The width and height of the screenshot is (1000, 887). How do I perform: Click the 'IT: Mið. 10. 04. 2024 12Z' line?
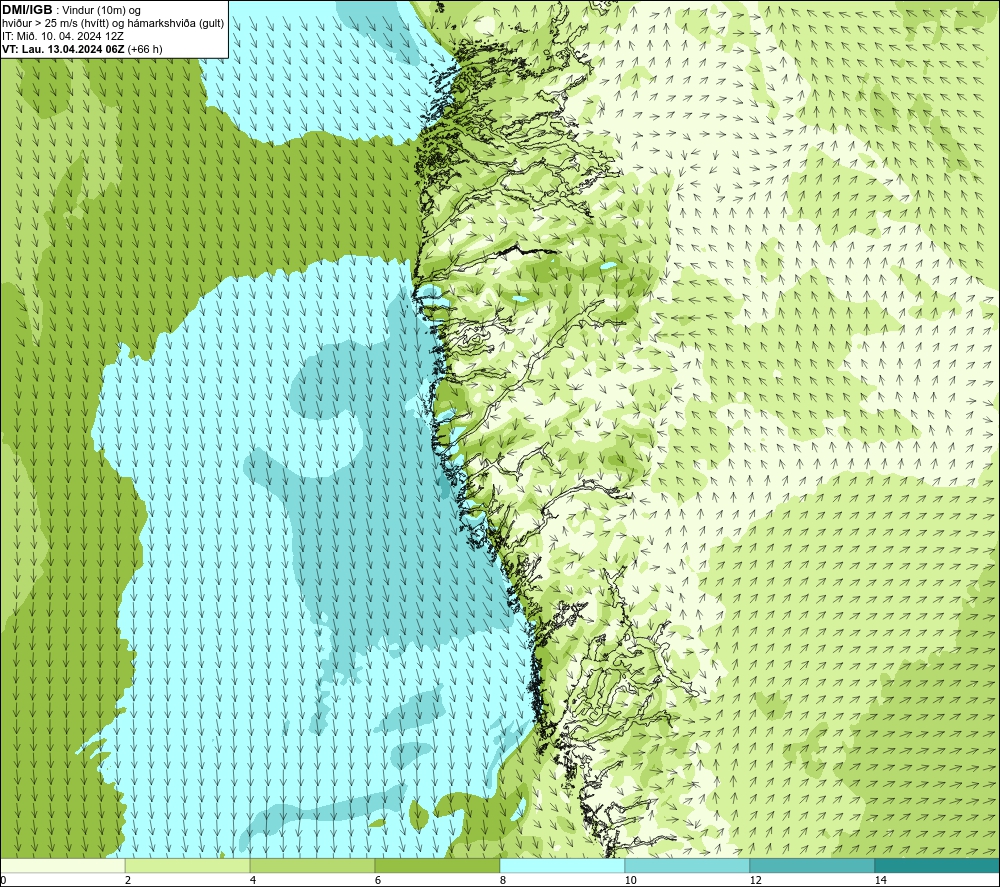coord(62,36)
